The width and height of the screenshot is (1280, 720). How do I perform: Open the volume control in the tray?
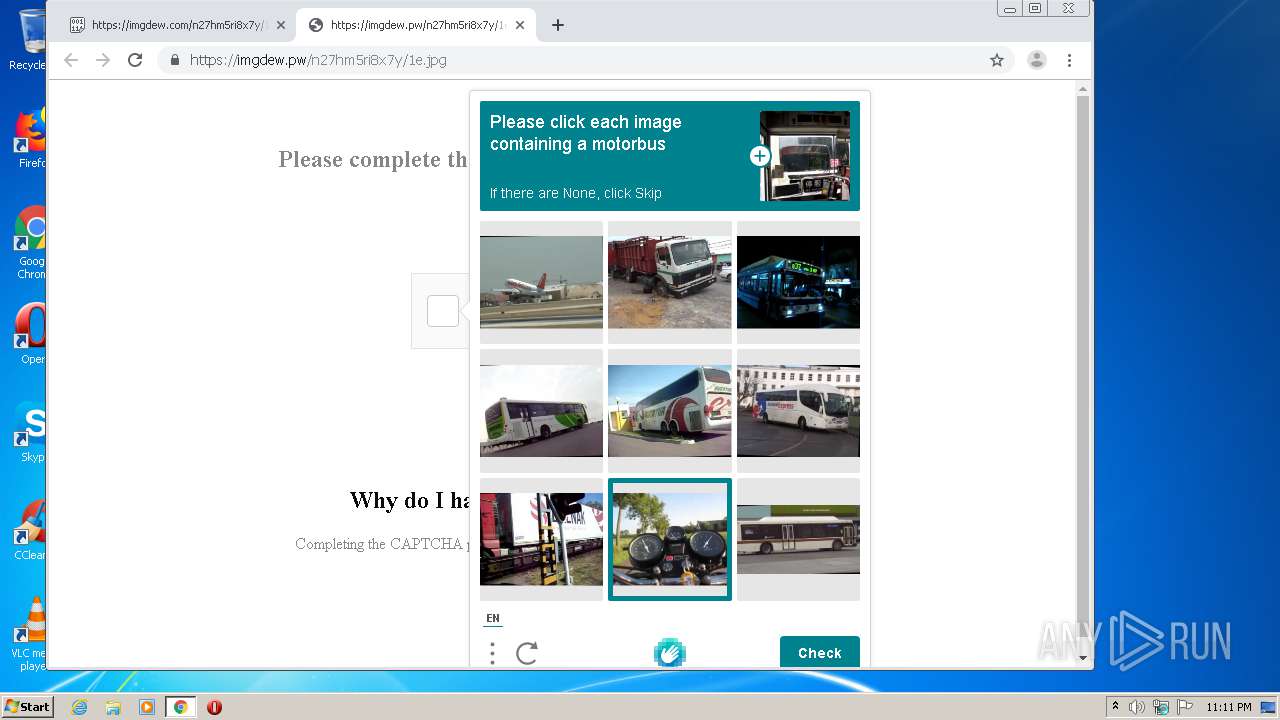[1137, 707]
